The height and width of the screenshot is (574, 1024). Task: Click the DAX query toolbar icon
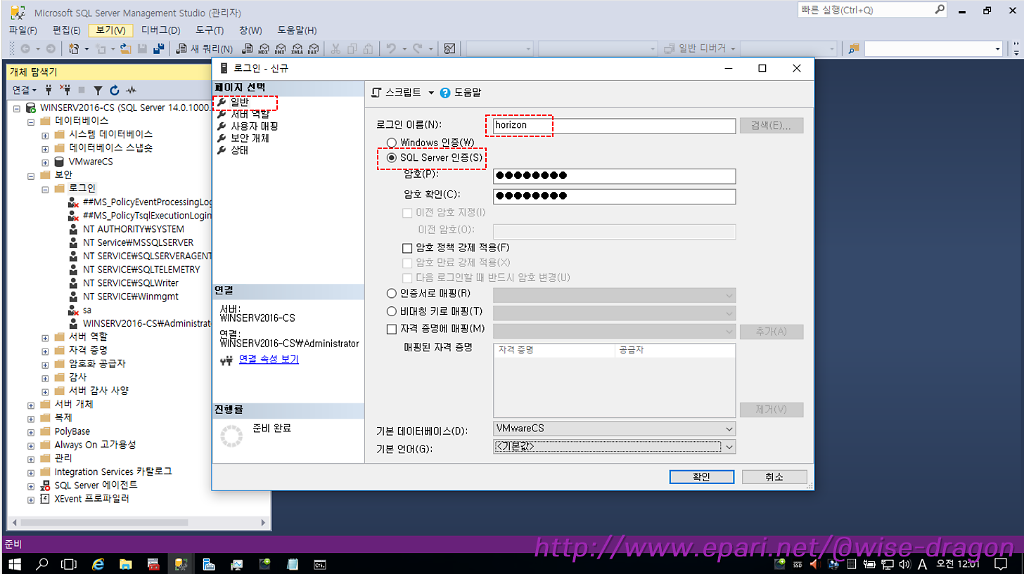[313, 48]
